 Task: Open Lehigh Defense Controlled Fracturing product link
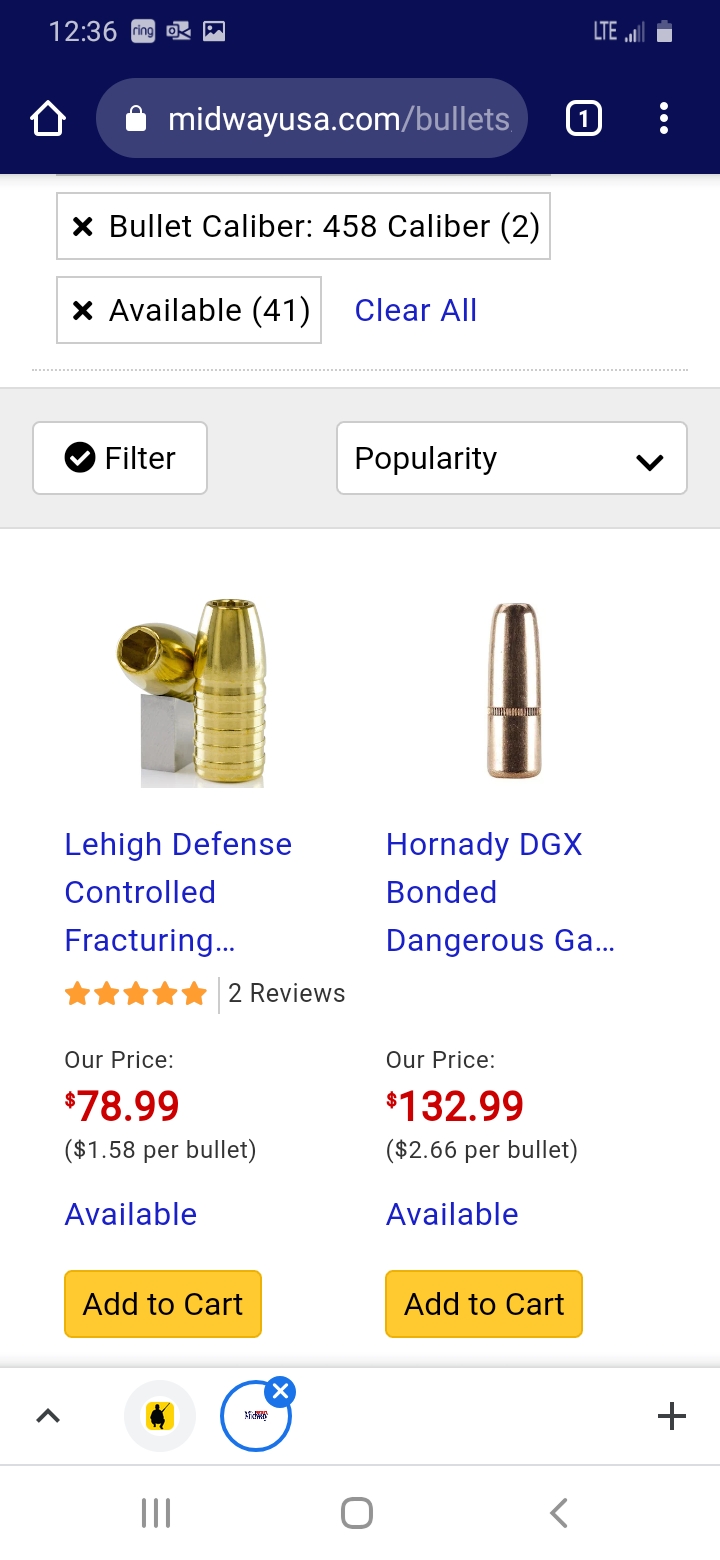pyautogui.click(x=178, y=892)
